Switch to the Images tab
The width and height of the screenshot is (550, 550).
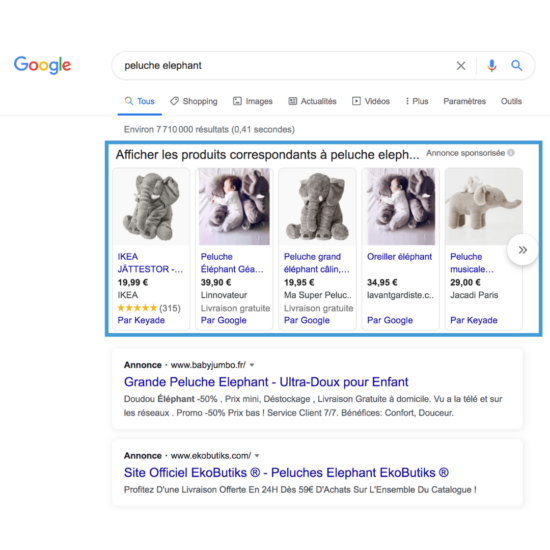pos(253,101)
